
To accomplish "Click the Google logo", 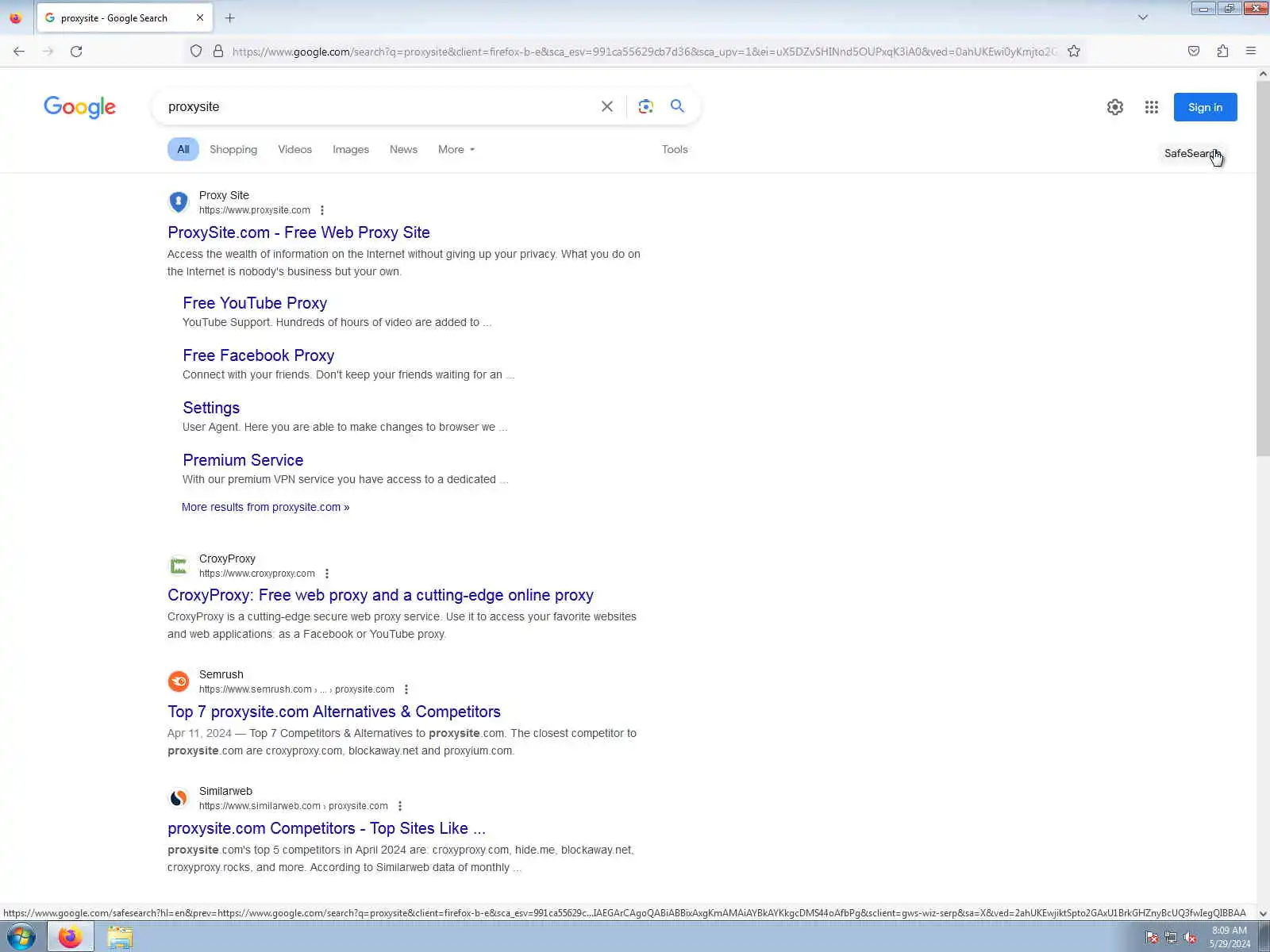I will [x=79, y=107].
